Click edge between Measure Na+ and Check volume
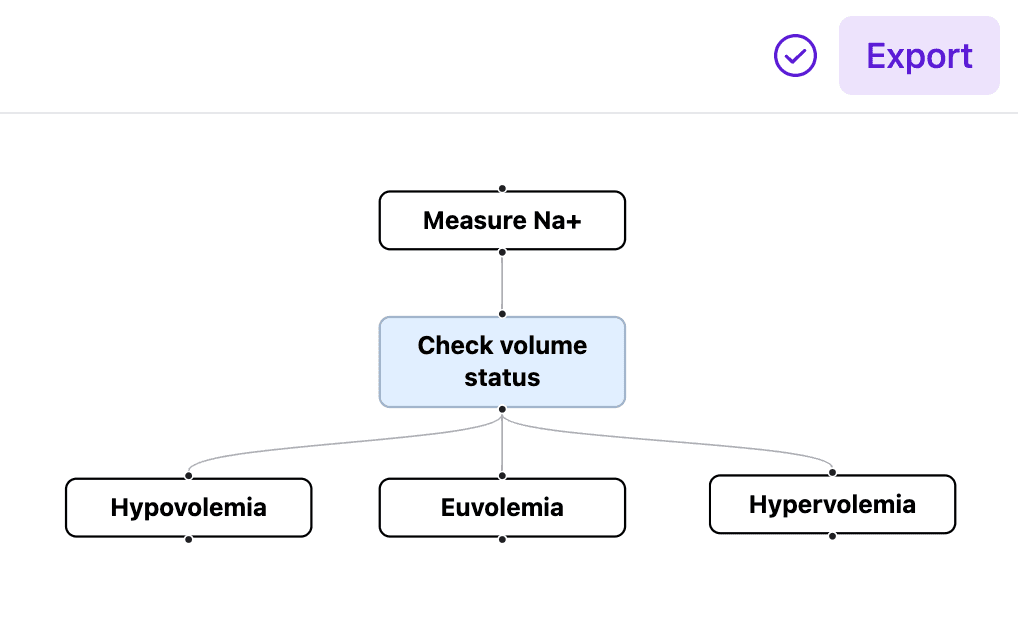Viewport: 1018px width, 620px height. [x=502, y=283]
